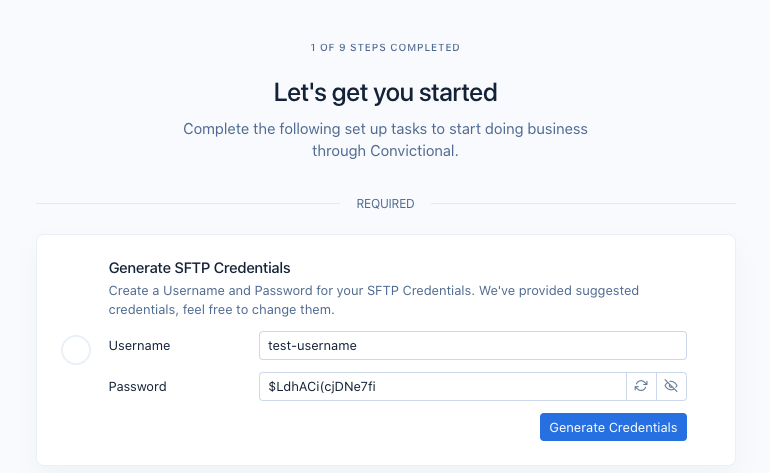Toggle password visibility with the eye icon
Screen dimensions: 770x473
tap(671, 386)
